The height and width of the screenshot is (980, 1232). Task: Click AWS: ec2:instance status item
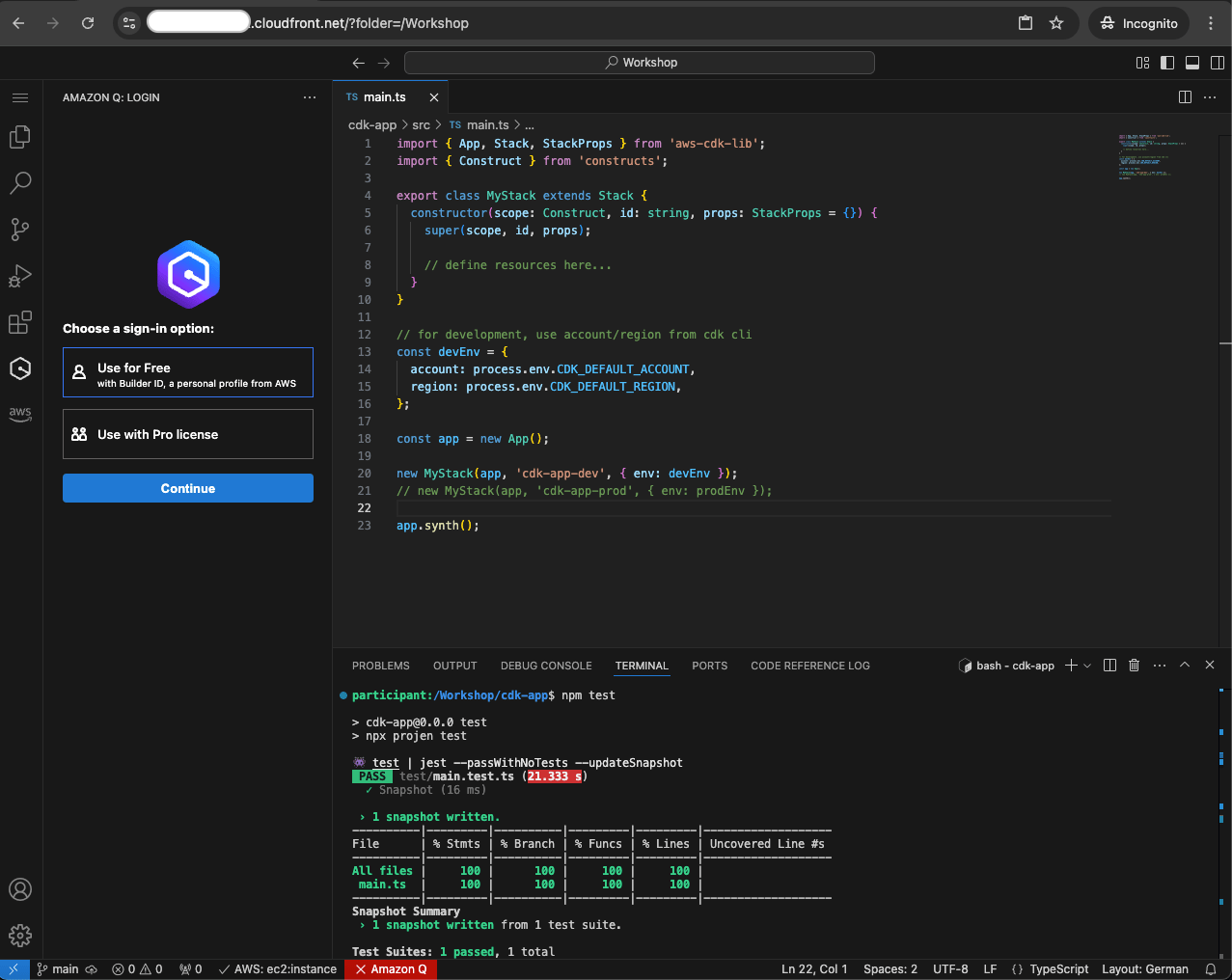click(278, 969)
